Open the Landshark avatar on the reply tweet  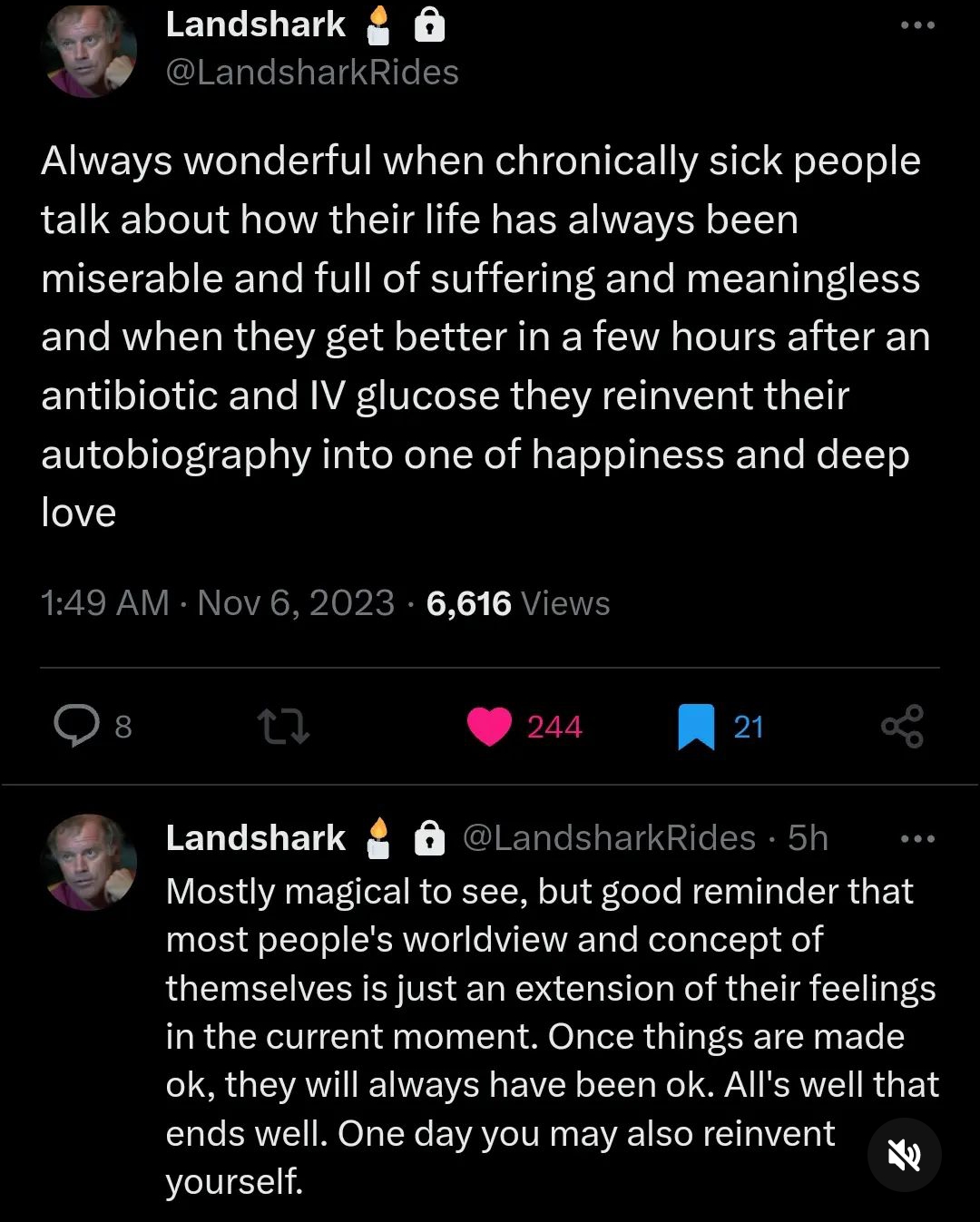pyautogui.click(x=91, y=862)
